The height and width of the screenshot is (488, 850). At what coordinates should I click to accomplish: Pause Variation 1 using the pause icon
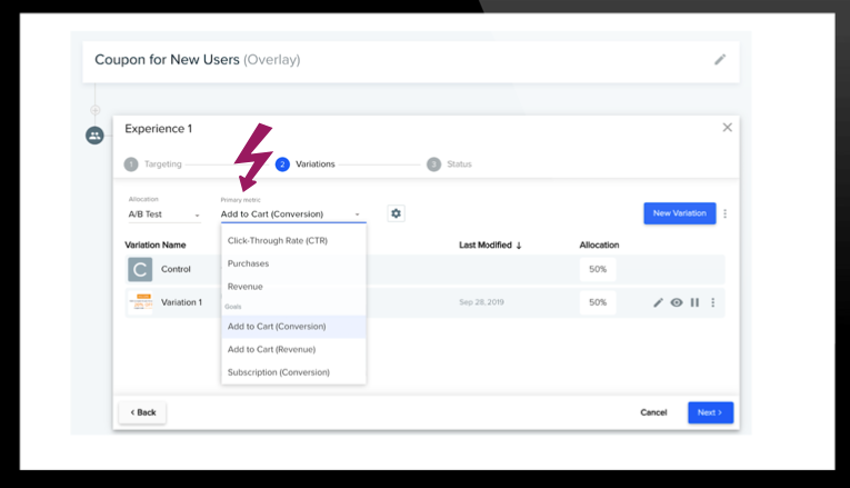tap(694, 302)
